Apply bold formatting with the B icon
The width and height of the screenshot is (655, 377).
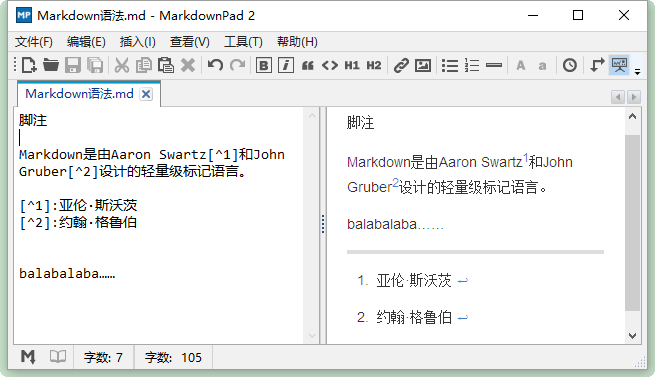point(264,65)
